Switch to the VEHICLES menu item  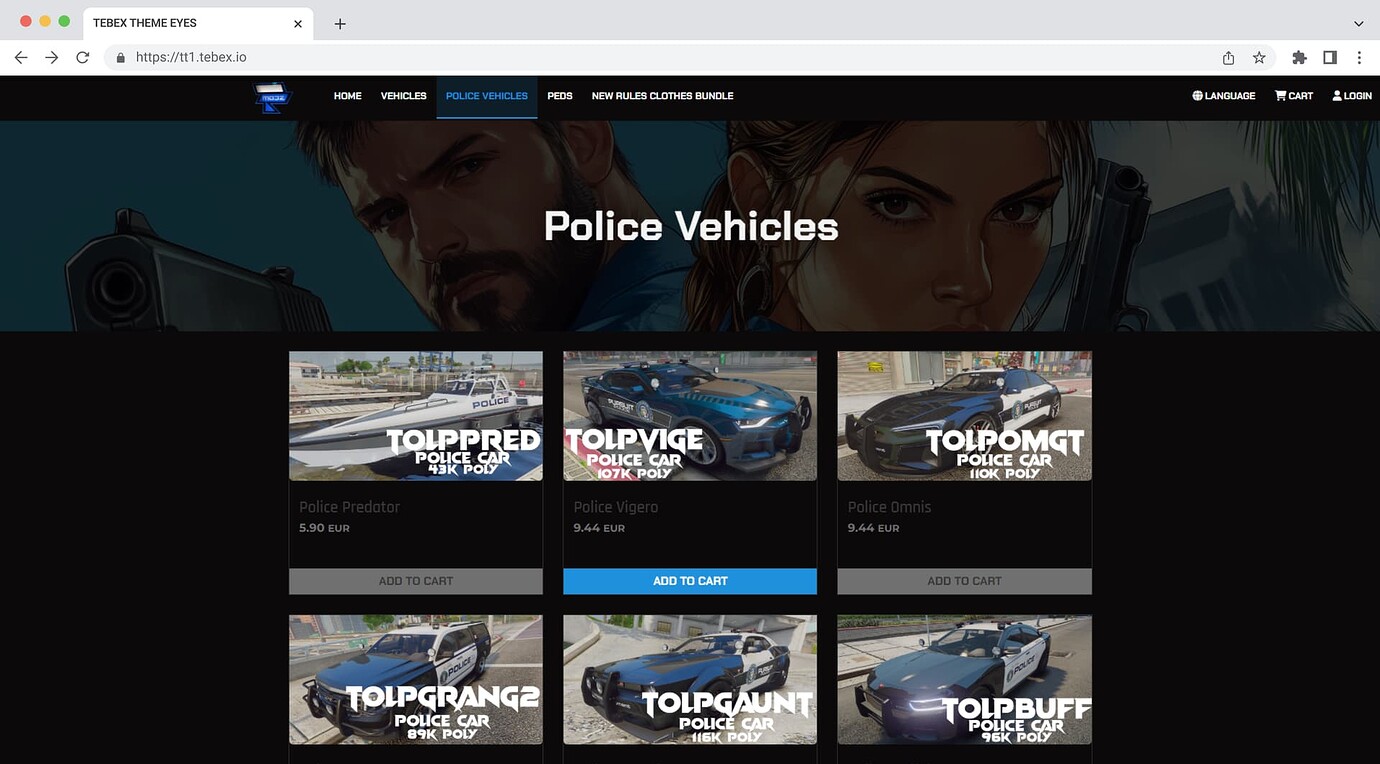(x=403, y=95)
